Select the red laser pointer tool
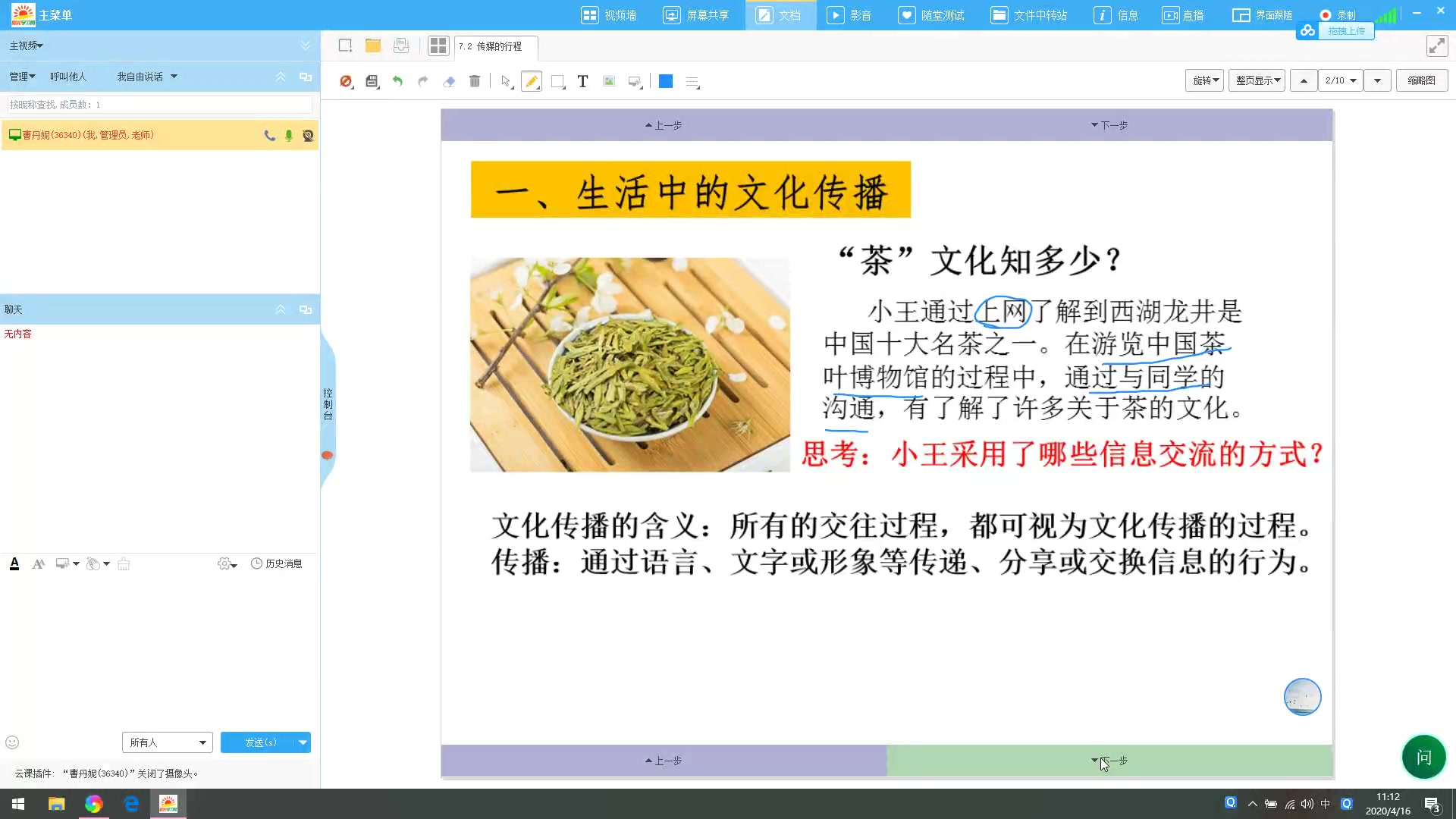Viewport: 1456px width, 819px height. click(346, 81)
